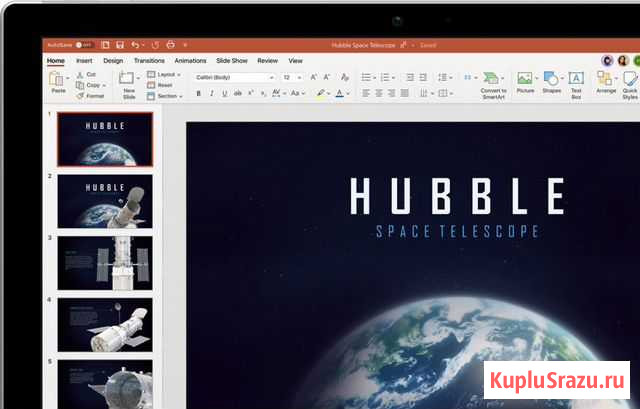Viewport: 640px width, 409px height.
Task: Go to the Animations tab
Action: (190, 61)
